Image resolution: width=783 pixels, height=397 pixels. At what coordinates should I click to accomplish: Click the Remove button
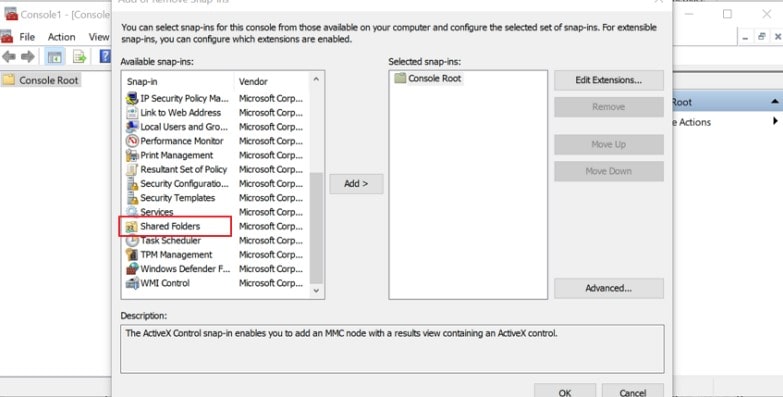[609, 107]
